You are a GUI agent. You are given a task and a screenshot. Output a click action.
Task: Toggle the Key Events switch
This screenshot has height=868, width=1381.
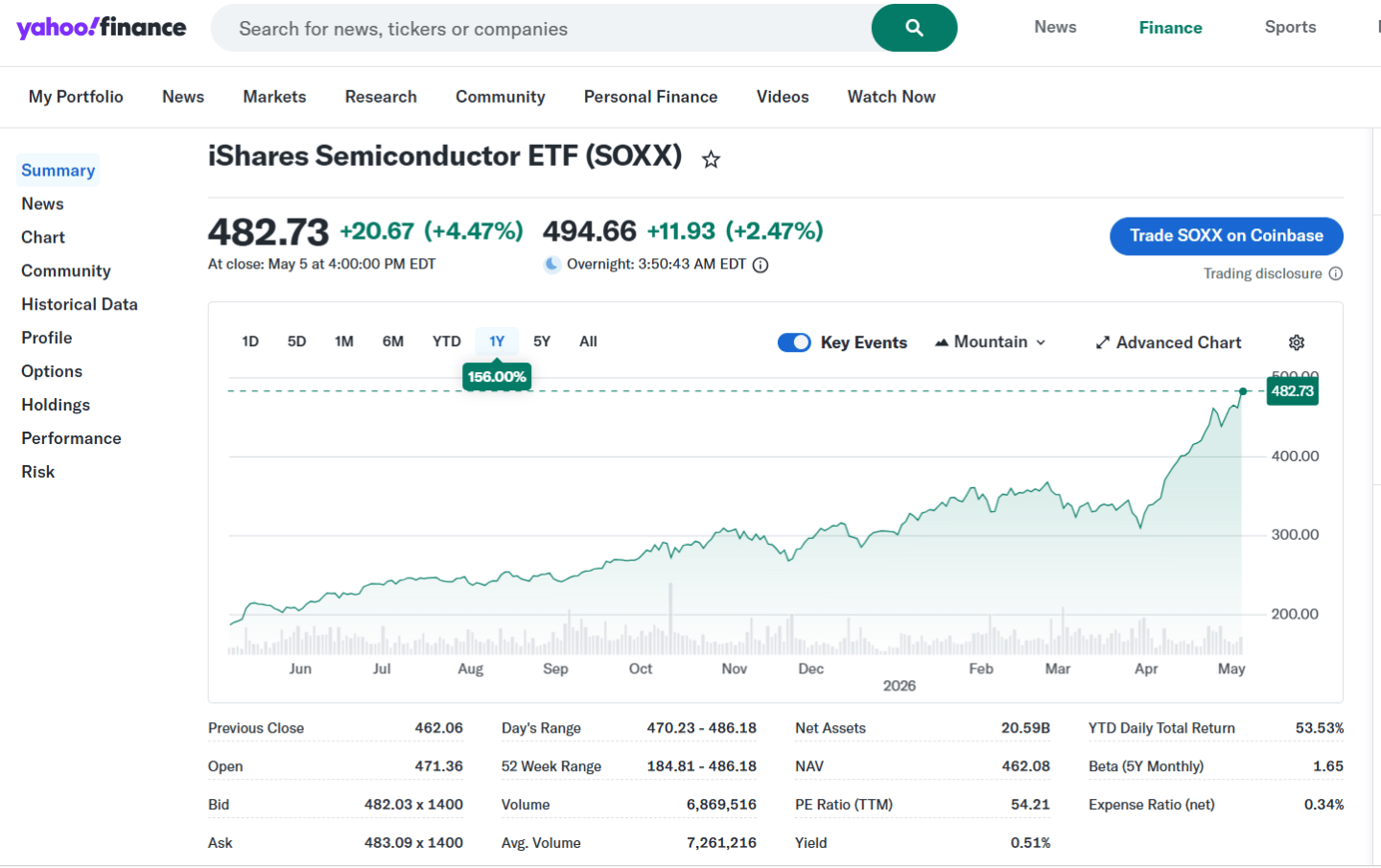794,342
